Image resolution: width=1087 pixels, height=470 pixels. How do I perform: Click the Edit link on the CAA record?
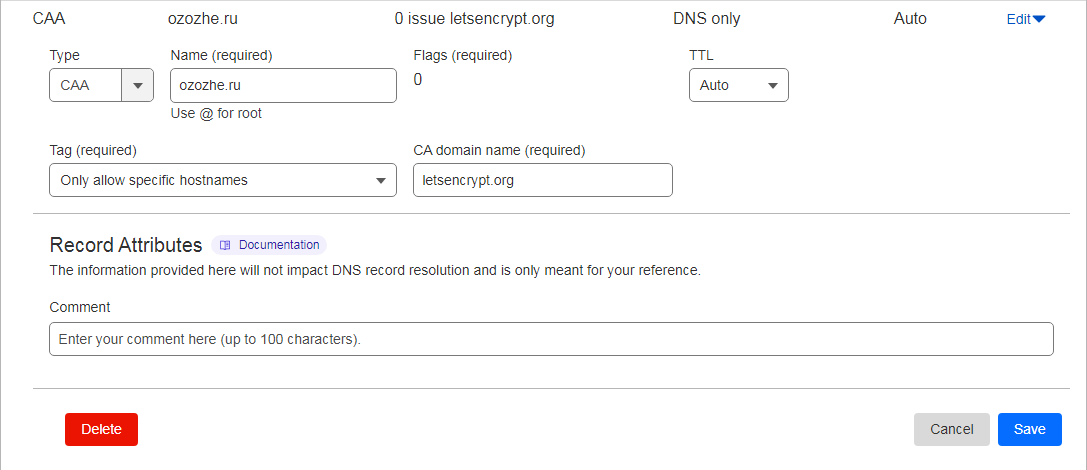pyautogui.click(x=1018, y=19)
